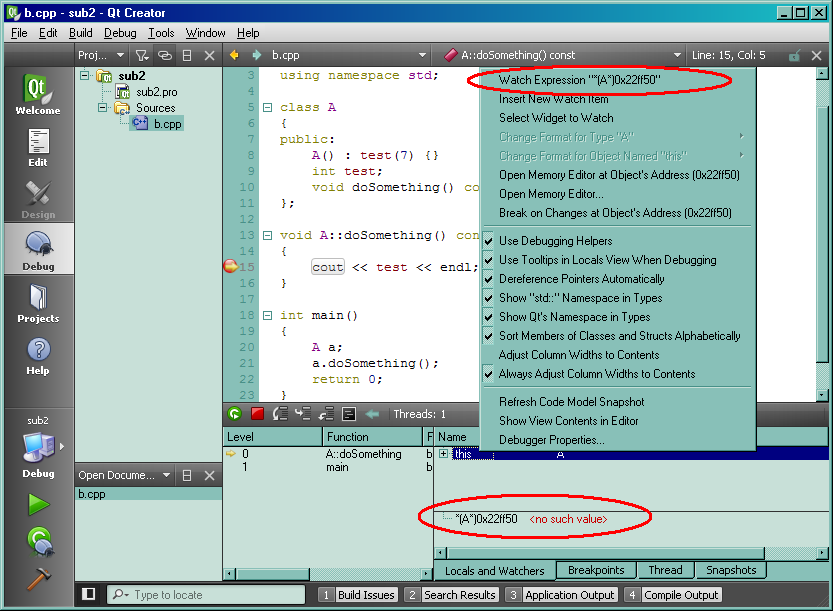Open the Tools menu

pyautogui.click(x=161, y=33)
